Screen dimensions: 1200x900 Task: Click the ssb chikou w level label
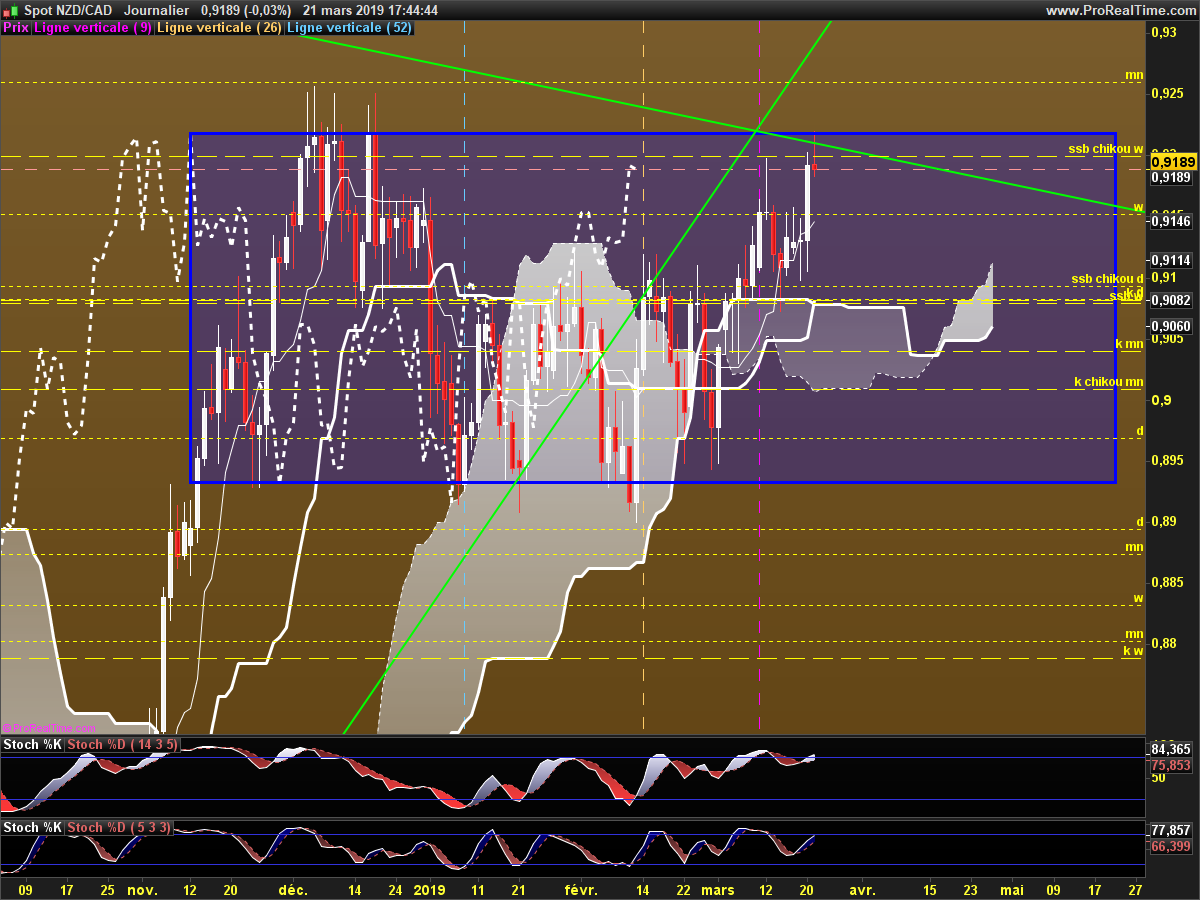point(1105,149)
